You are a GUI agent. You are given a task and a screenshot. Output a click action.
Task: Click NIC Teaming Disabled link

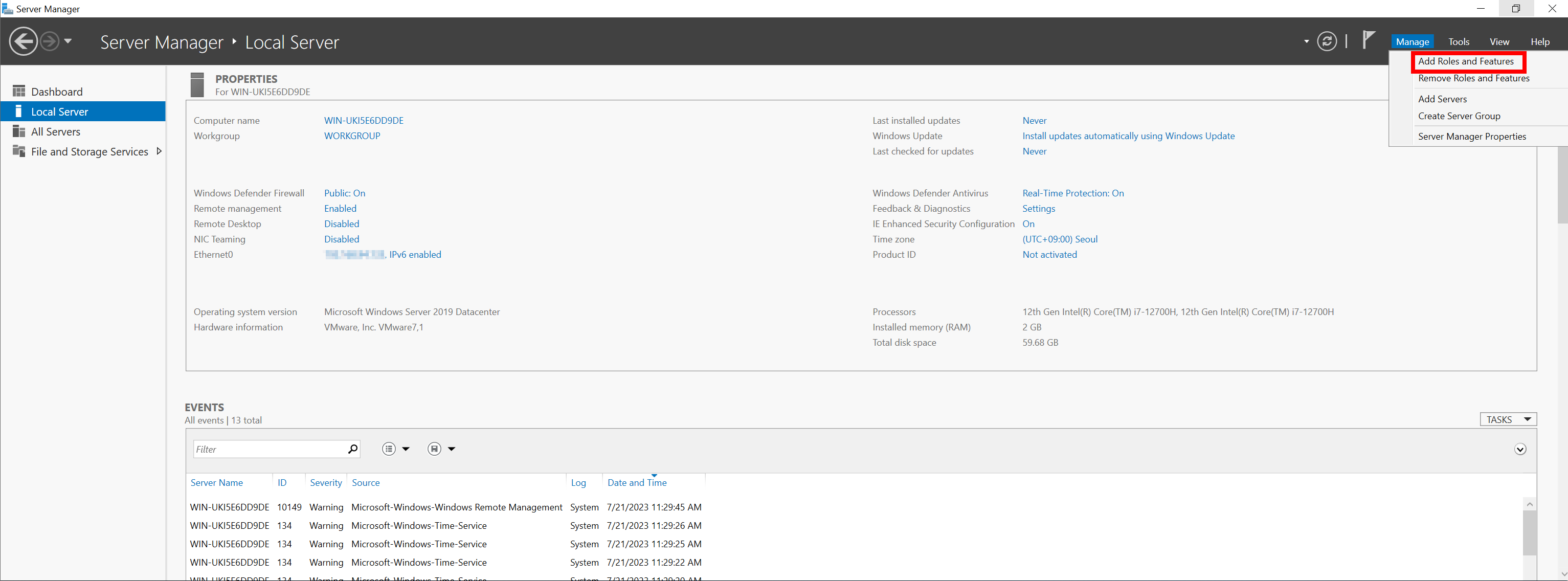tap(342, 239)
